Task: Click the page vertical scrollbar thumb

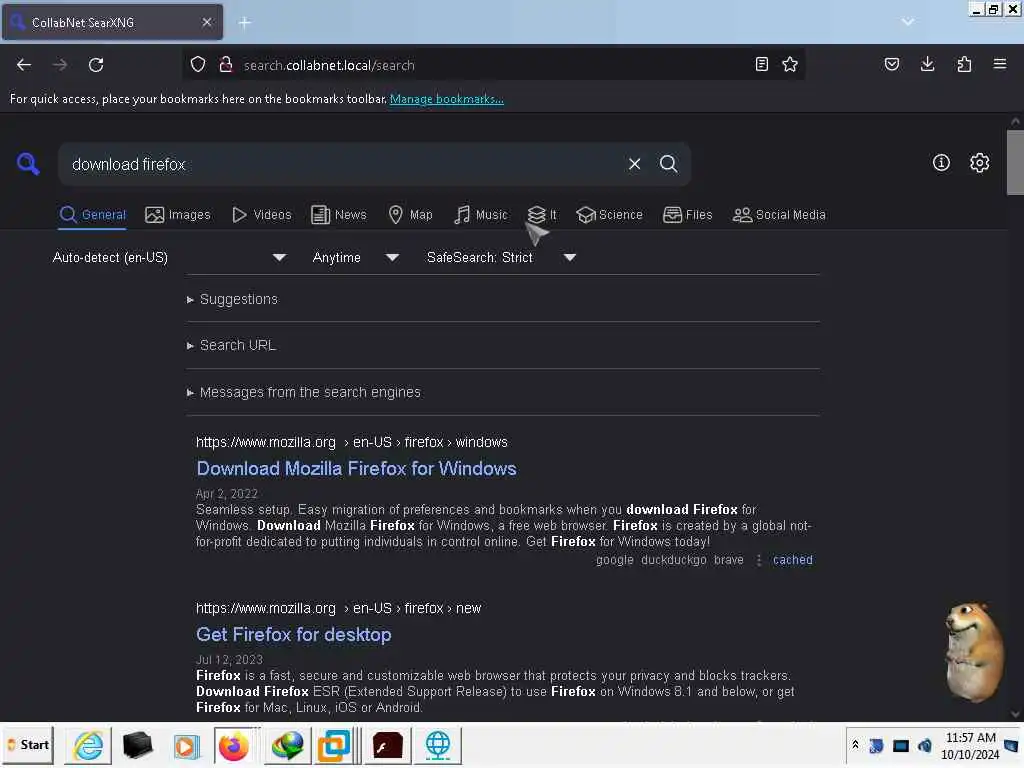Action: 1014,162
